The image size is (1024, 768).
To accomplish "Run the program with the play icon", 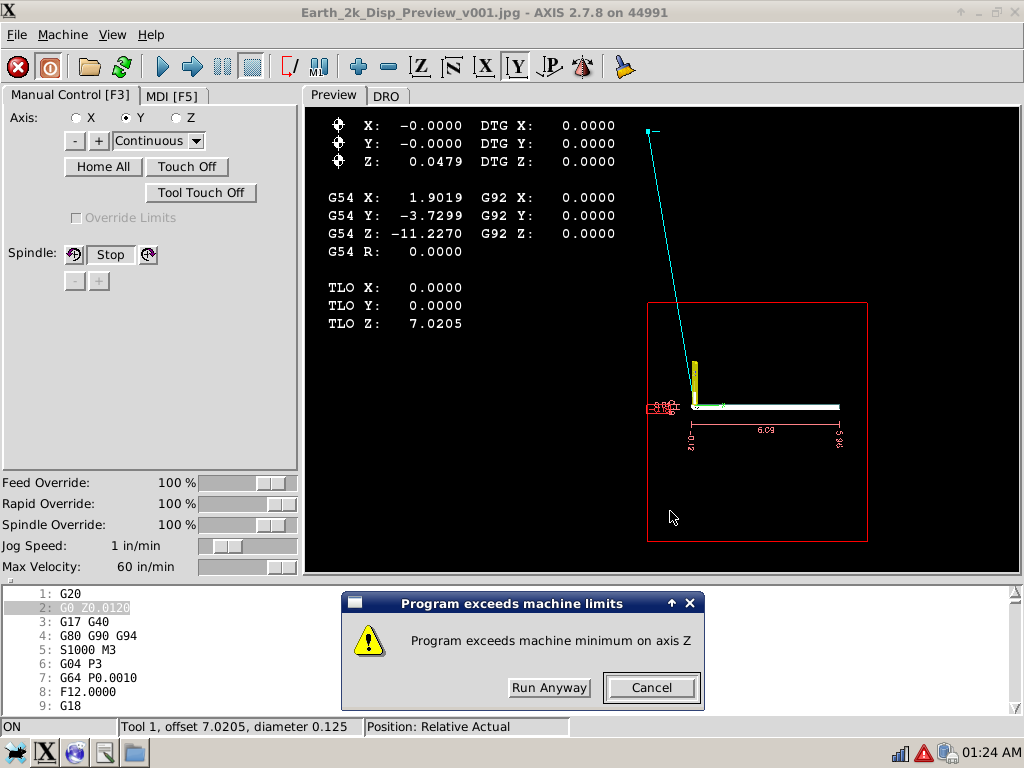I will point(163,67).
